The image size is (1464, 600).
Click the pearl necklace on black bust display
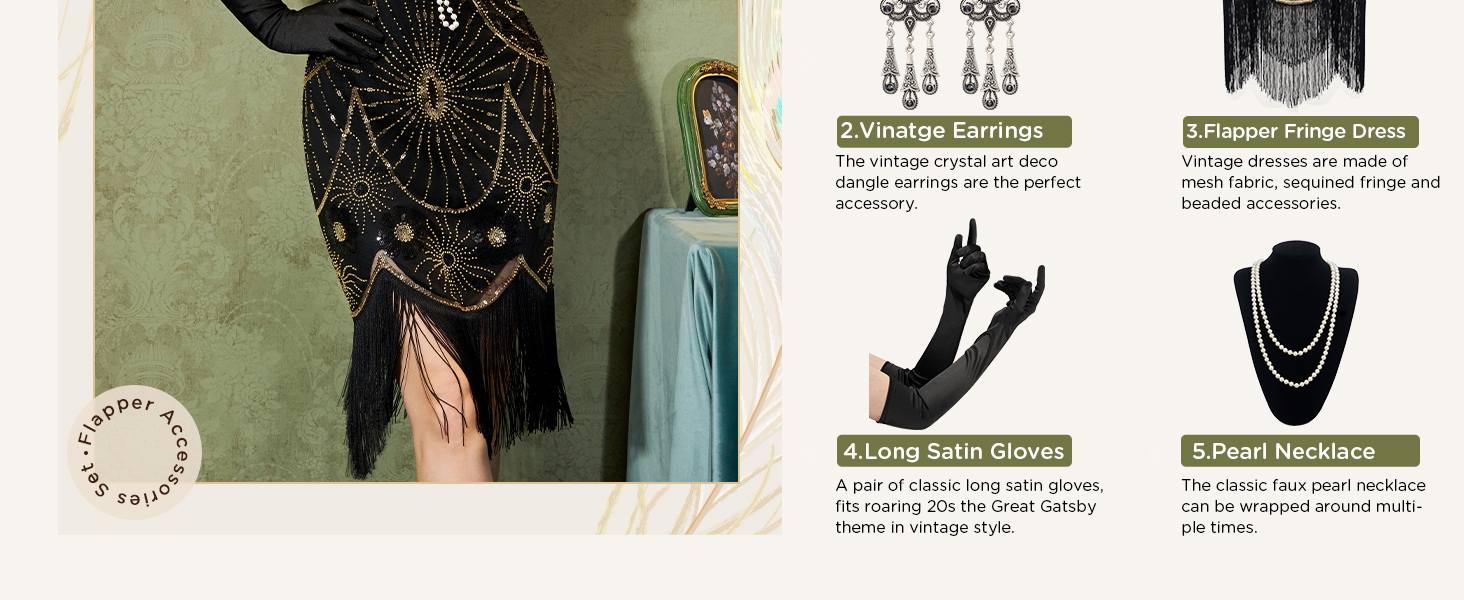[1296, 333]
